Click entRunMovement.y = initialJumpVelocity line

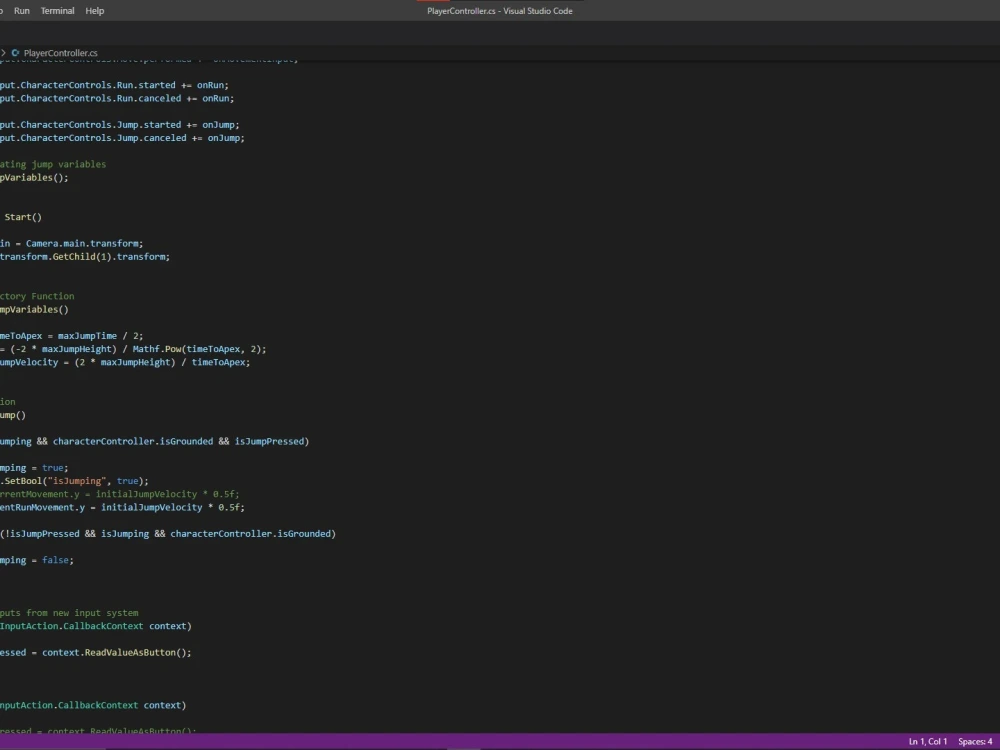coord(122,507)
